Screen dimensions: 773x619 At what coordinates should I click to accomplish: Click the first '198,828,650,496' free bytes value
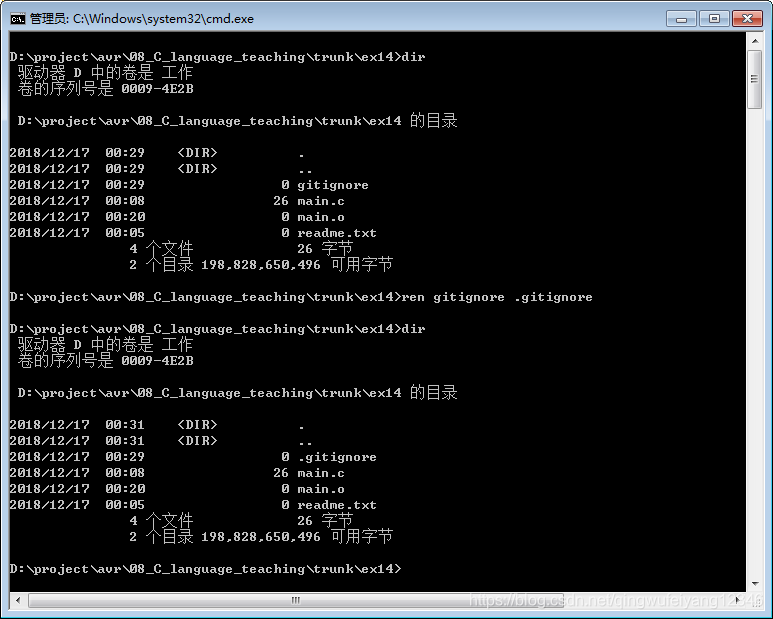pos(261,265)
